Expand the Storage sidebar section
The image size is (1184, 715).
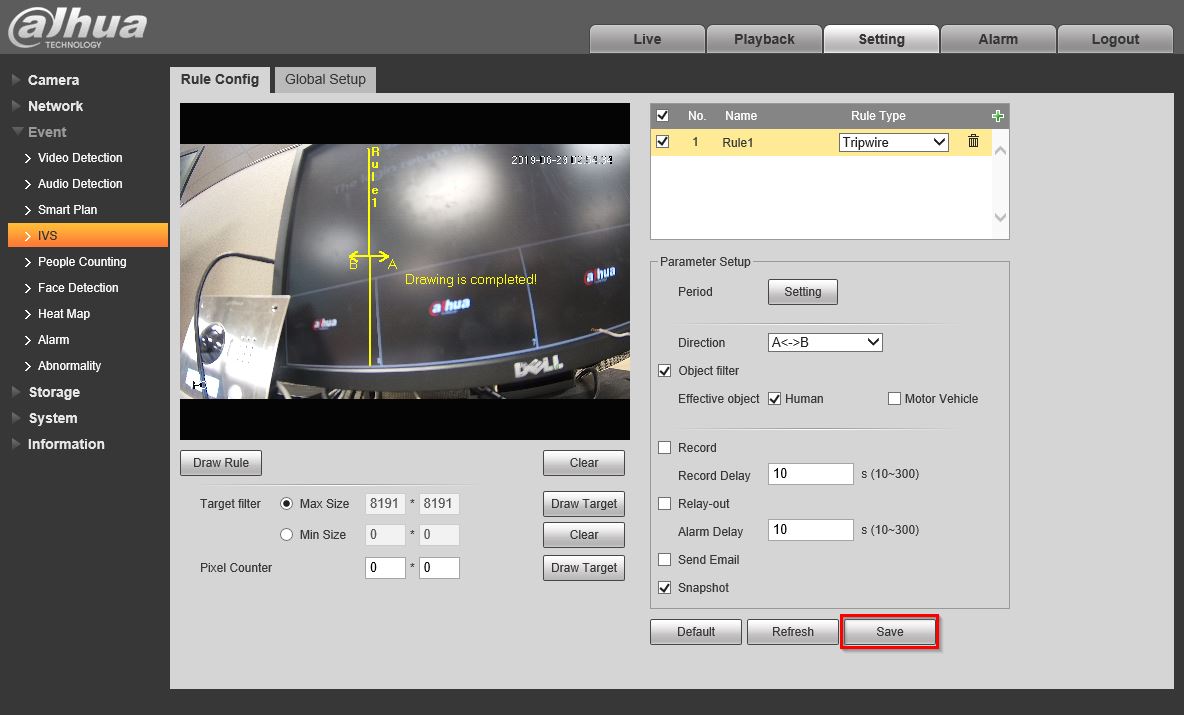coord(53,392)
